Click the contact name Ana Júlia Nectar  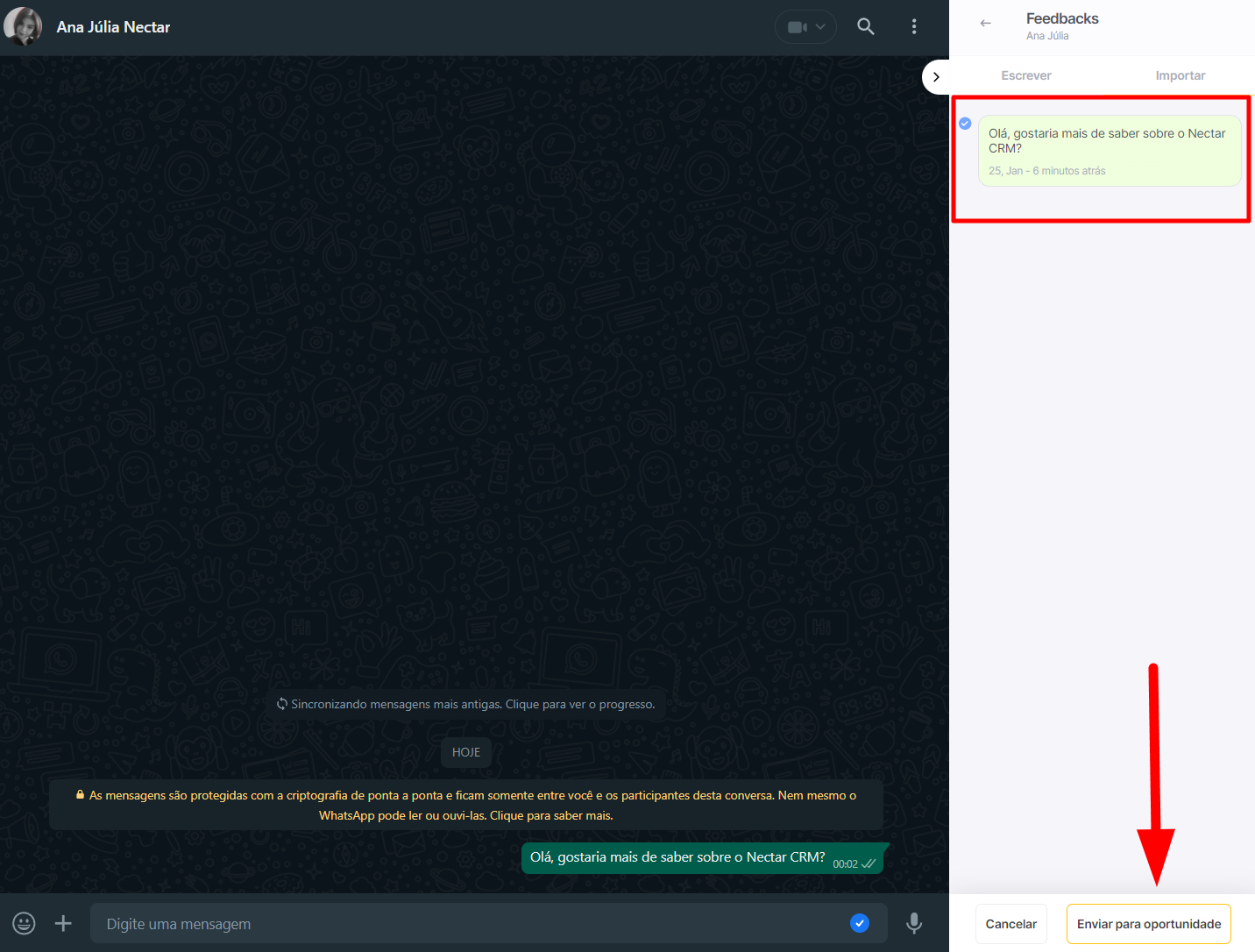point(113,27)
